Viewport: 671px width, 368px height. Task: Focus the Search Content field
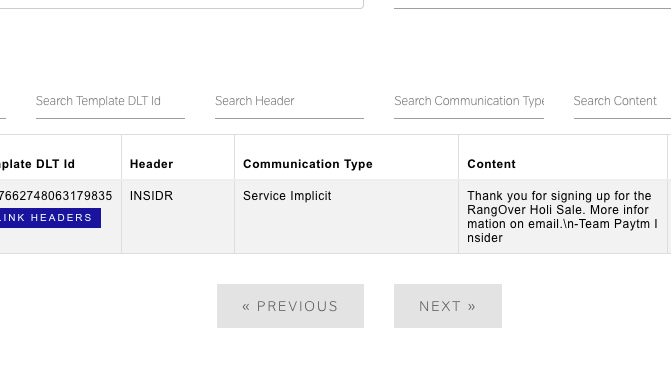click(x=622, y=101)
